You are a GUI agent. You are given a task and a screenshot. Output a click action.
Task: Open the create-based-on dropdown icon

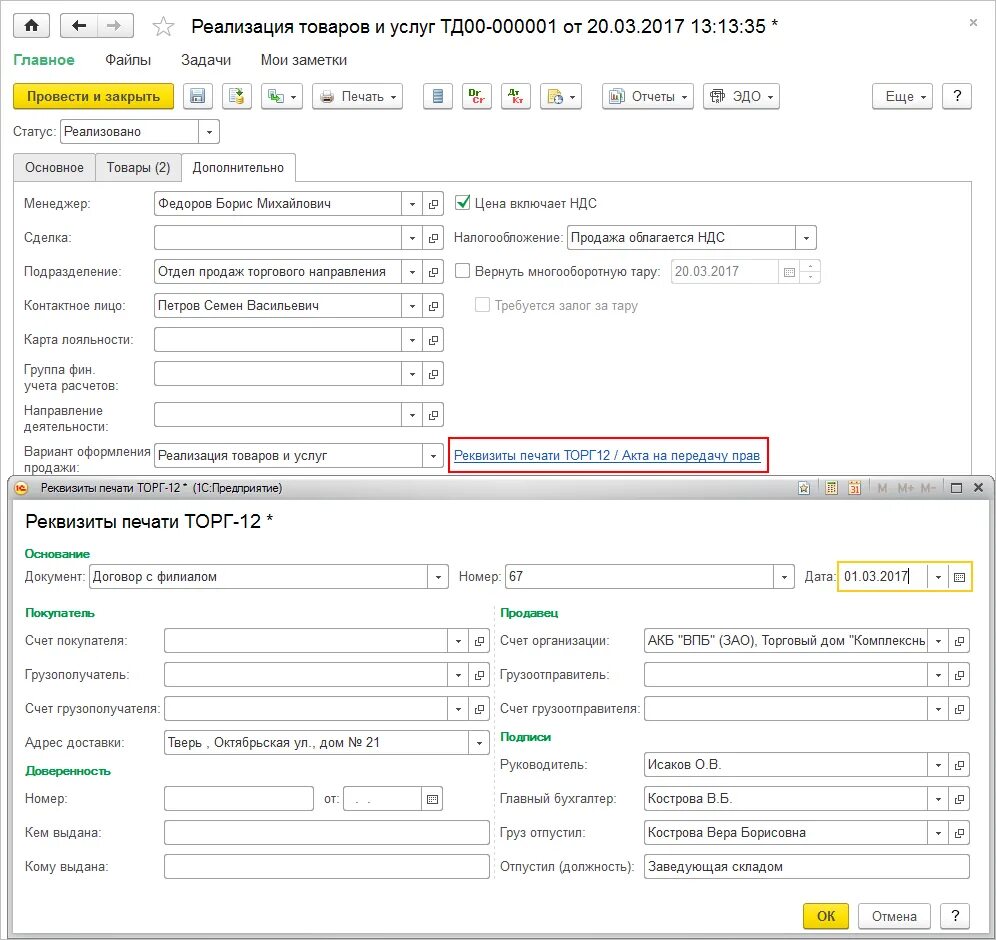point(281,97)
